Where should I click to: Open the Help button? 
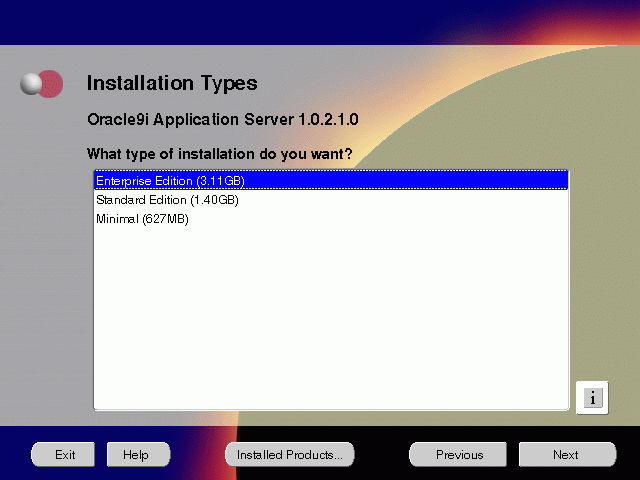[138, 454]
